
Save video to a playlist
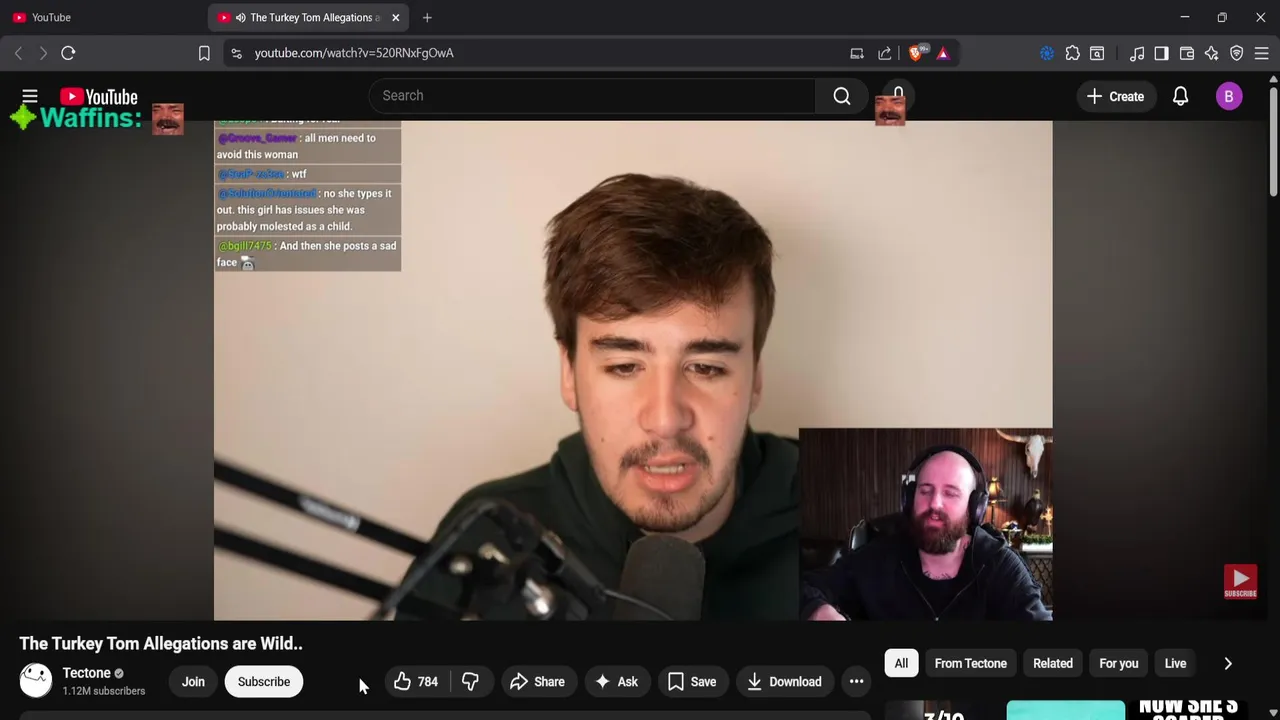tap(692, 682)
